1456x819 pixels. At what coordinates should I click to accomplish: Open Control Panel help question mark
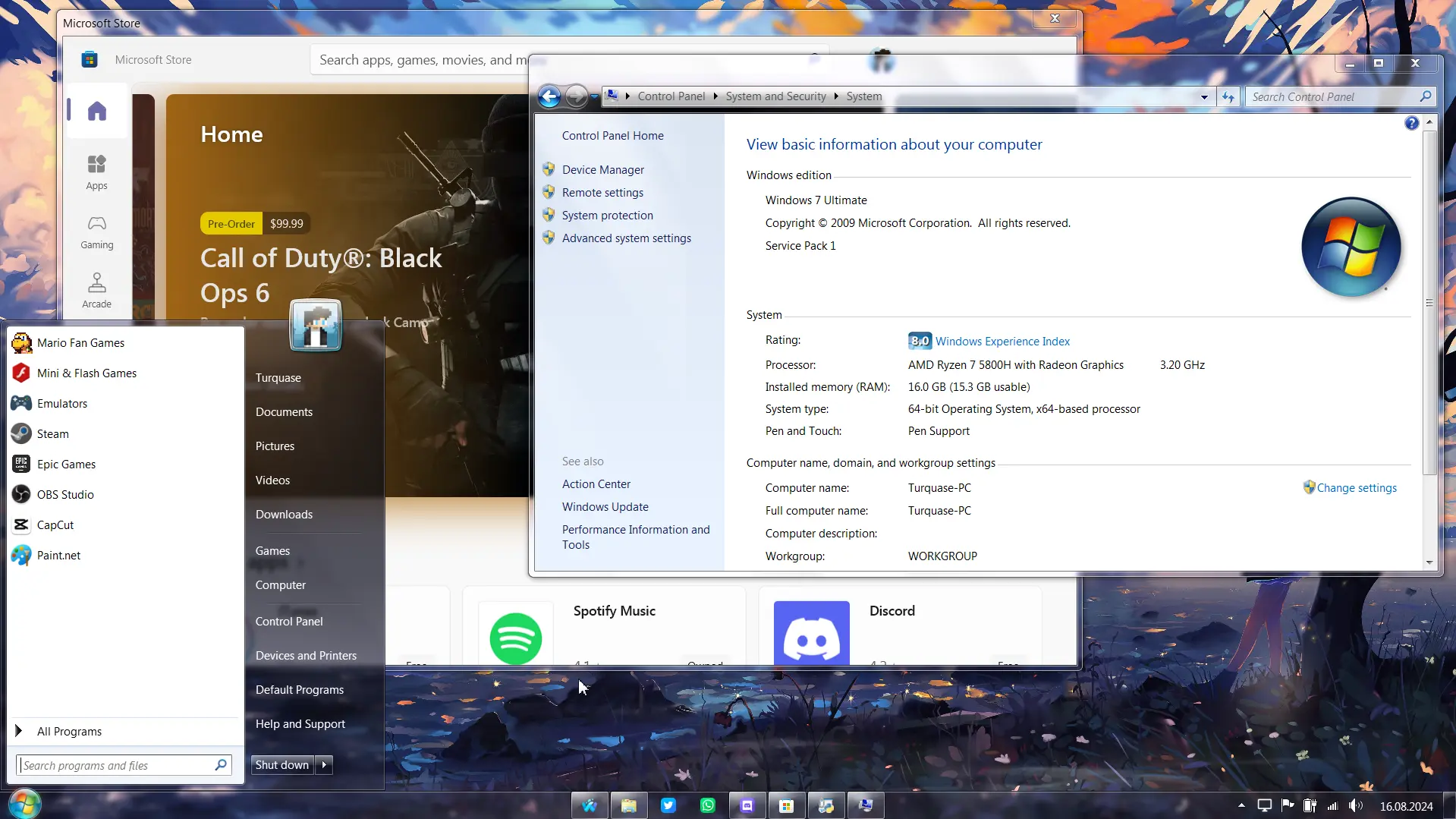click(x=1411, y=123)
